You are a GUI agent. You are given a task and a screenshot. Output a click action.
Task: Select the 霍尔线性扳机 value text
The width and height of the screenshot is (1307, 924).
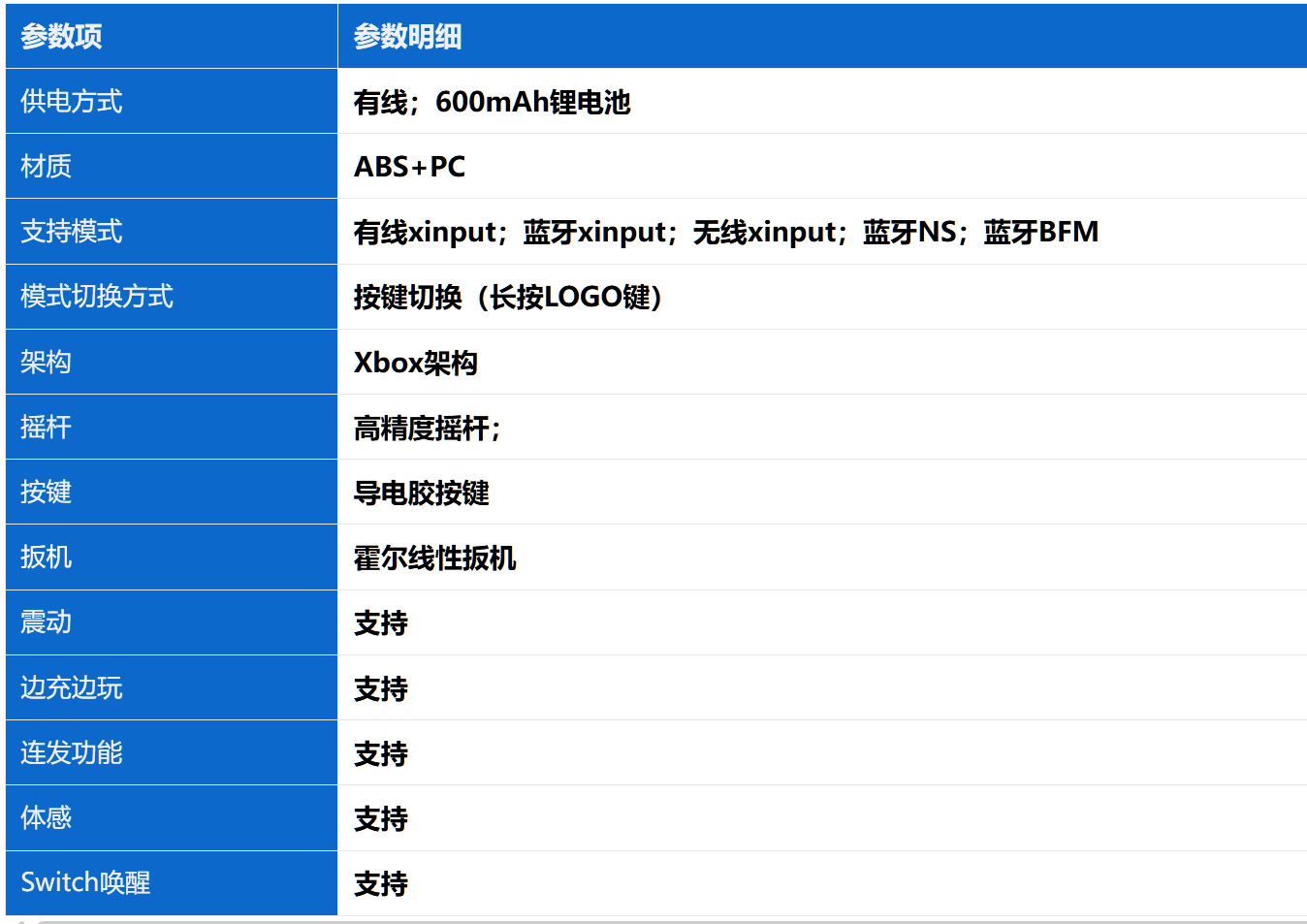tap(434, 558)
